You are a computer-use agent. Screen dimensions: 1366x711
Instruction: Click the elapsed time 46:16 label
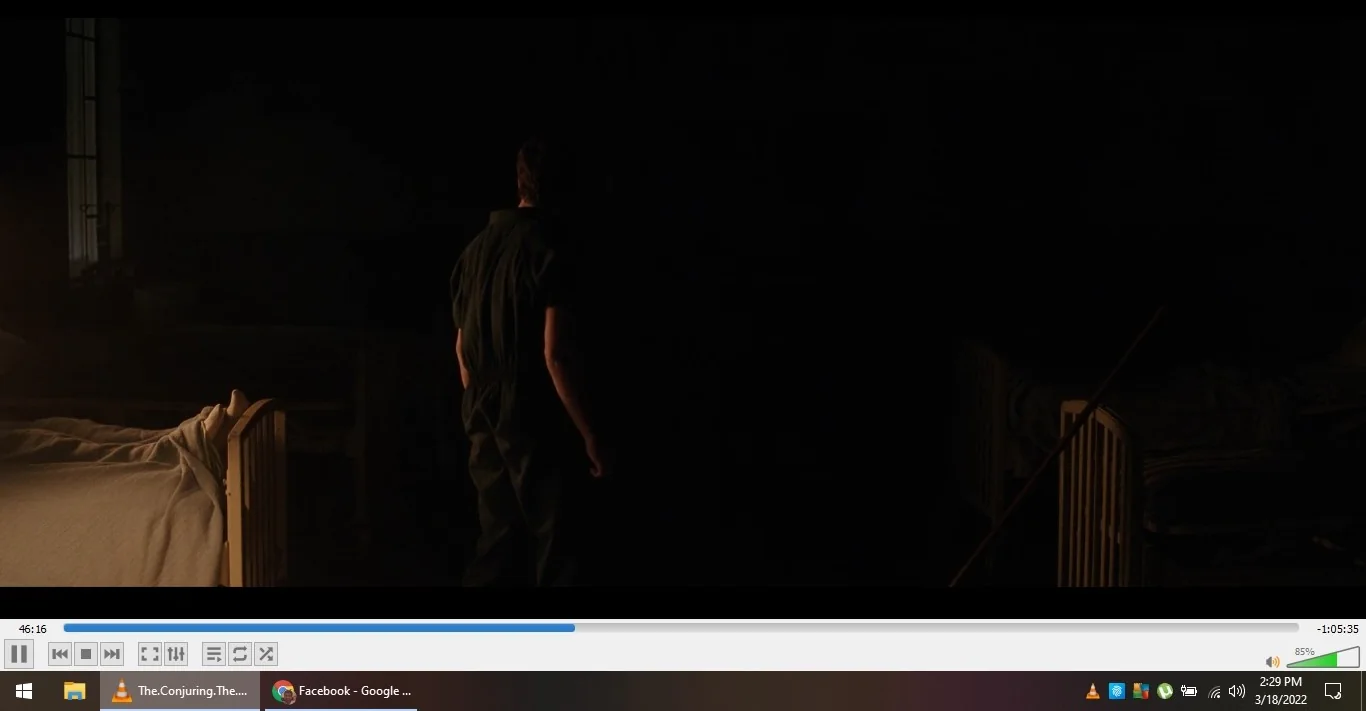click(33, 629)
